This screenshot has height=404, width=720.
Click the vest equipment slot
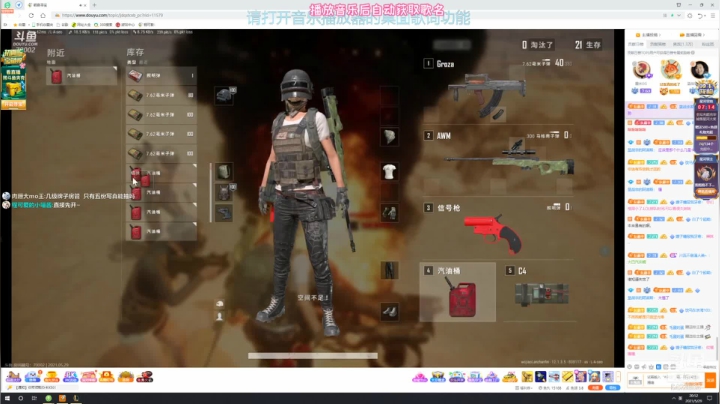pyautogui.click(x=224, y=192)
